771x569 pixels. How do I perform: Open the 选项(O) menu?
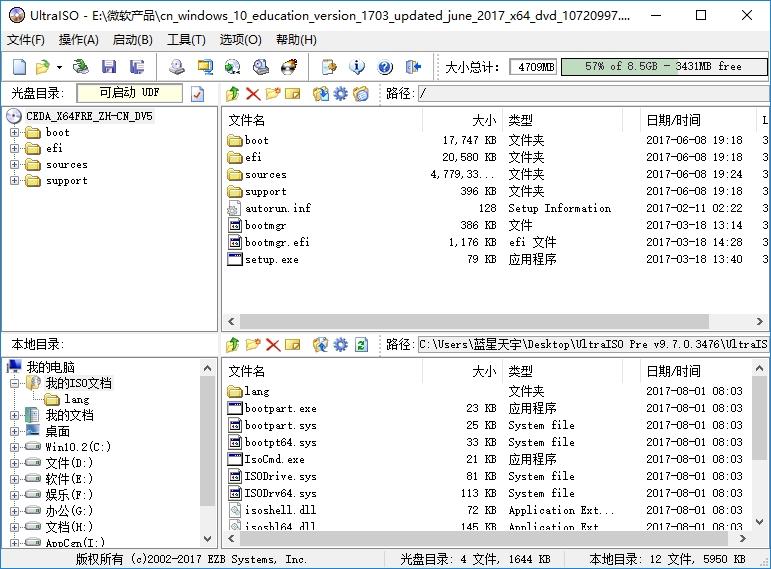coord(240,39)
